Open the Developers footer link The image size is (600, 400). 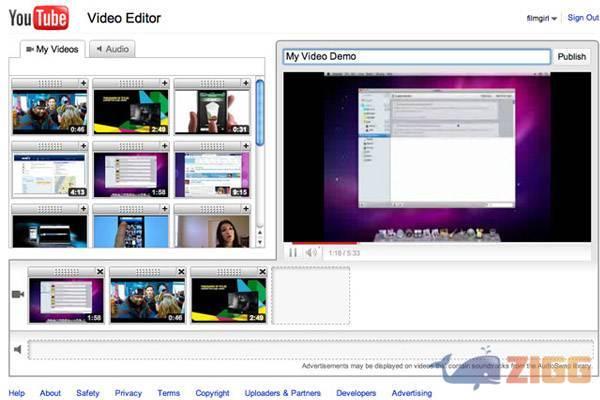356,393
